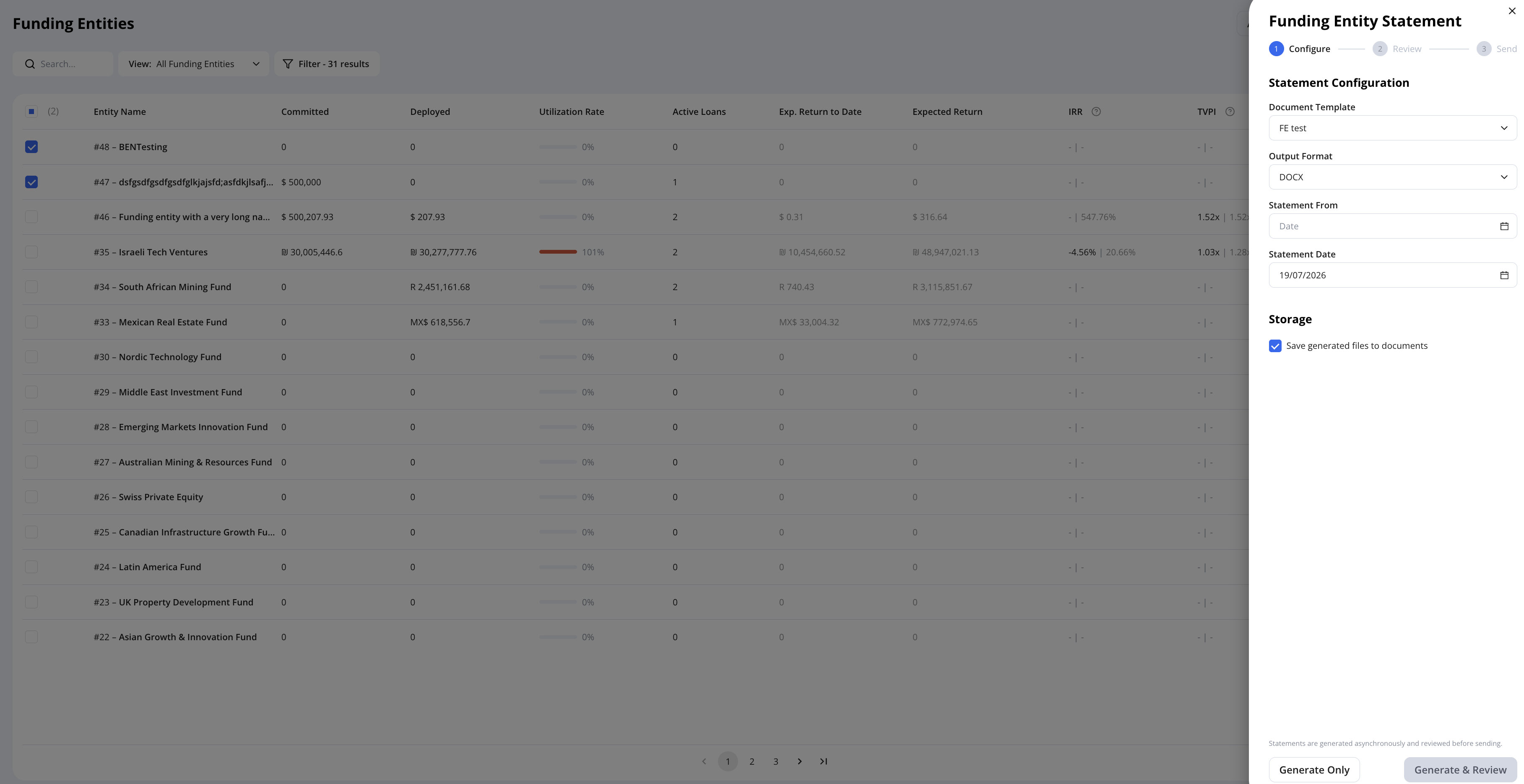Go to the Send step

click(x=1496, y=49)
